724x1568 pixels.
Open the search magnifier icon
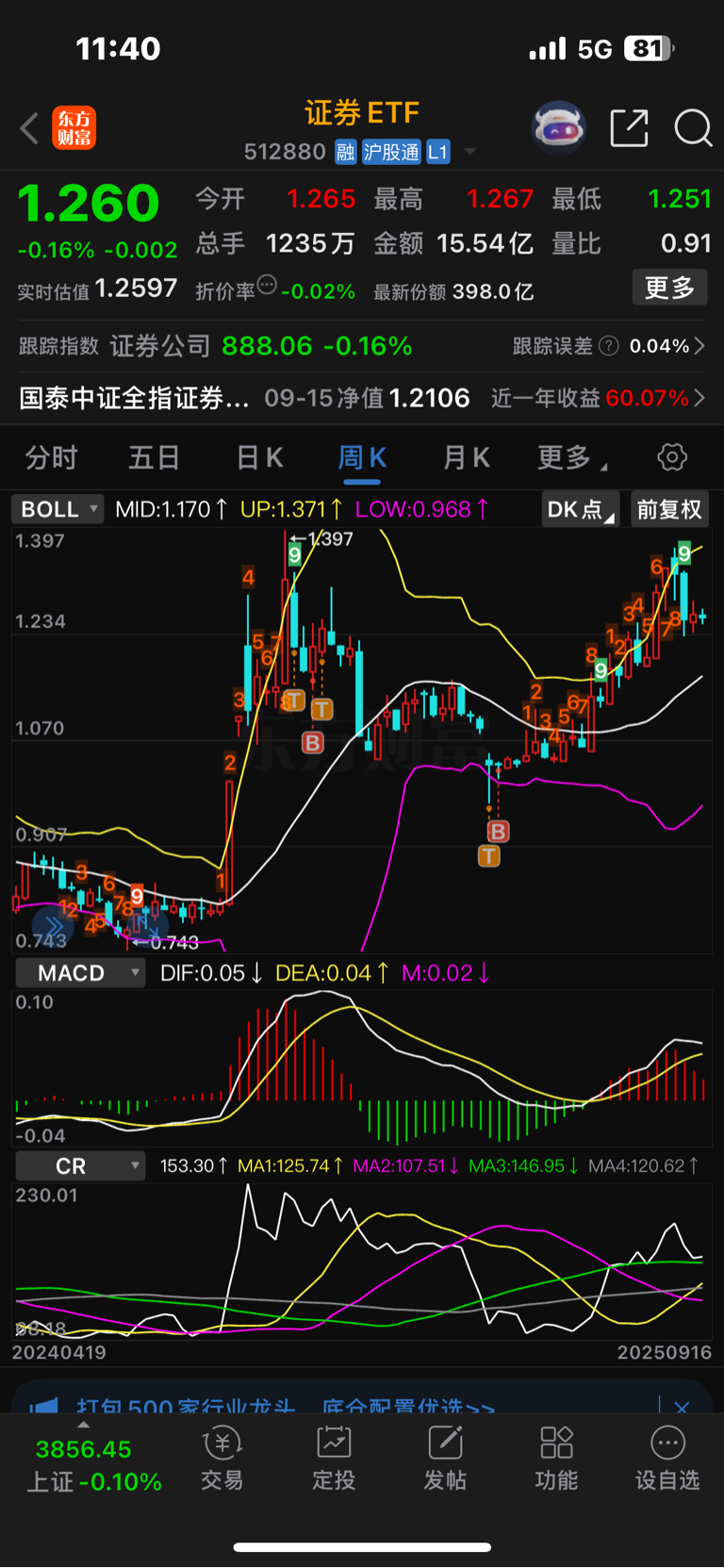[x=693, y=128]
